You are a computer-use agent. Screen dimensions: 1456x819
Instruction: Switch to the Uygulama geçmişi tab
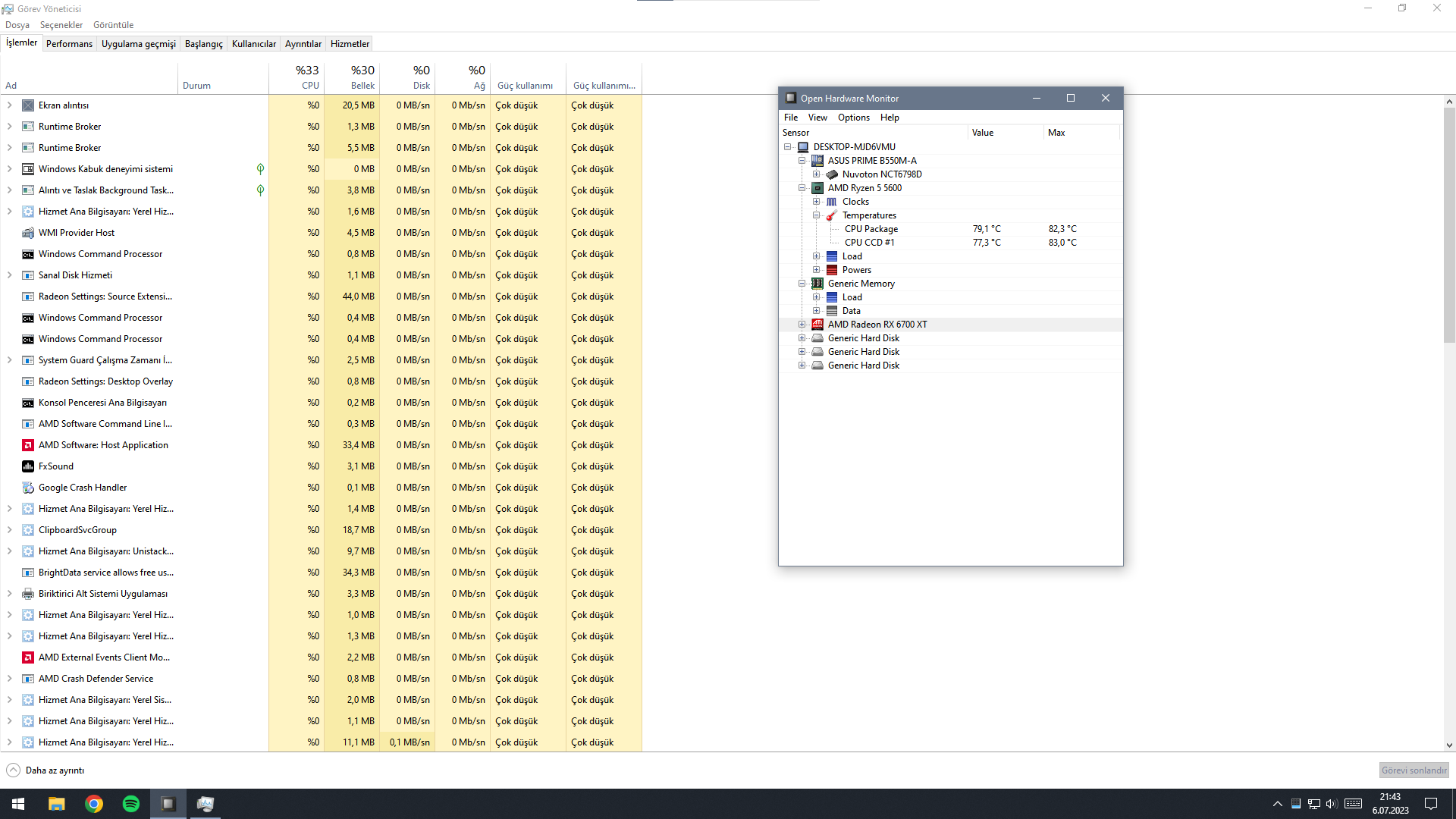coord(139,44)
